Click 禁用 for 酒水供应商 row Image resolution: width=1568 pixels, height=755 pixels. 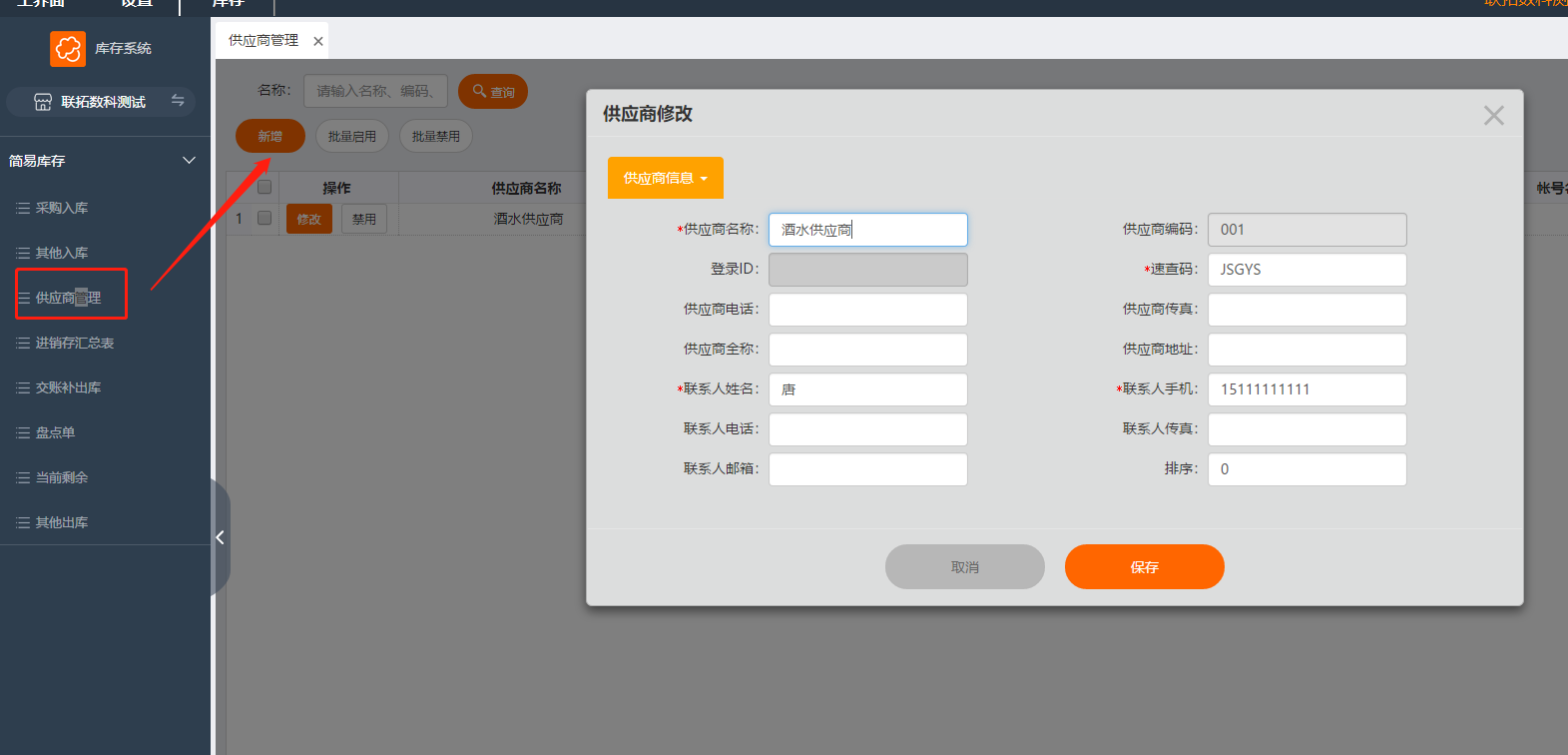tap(364, 219)
